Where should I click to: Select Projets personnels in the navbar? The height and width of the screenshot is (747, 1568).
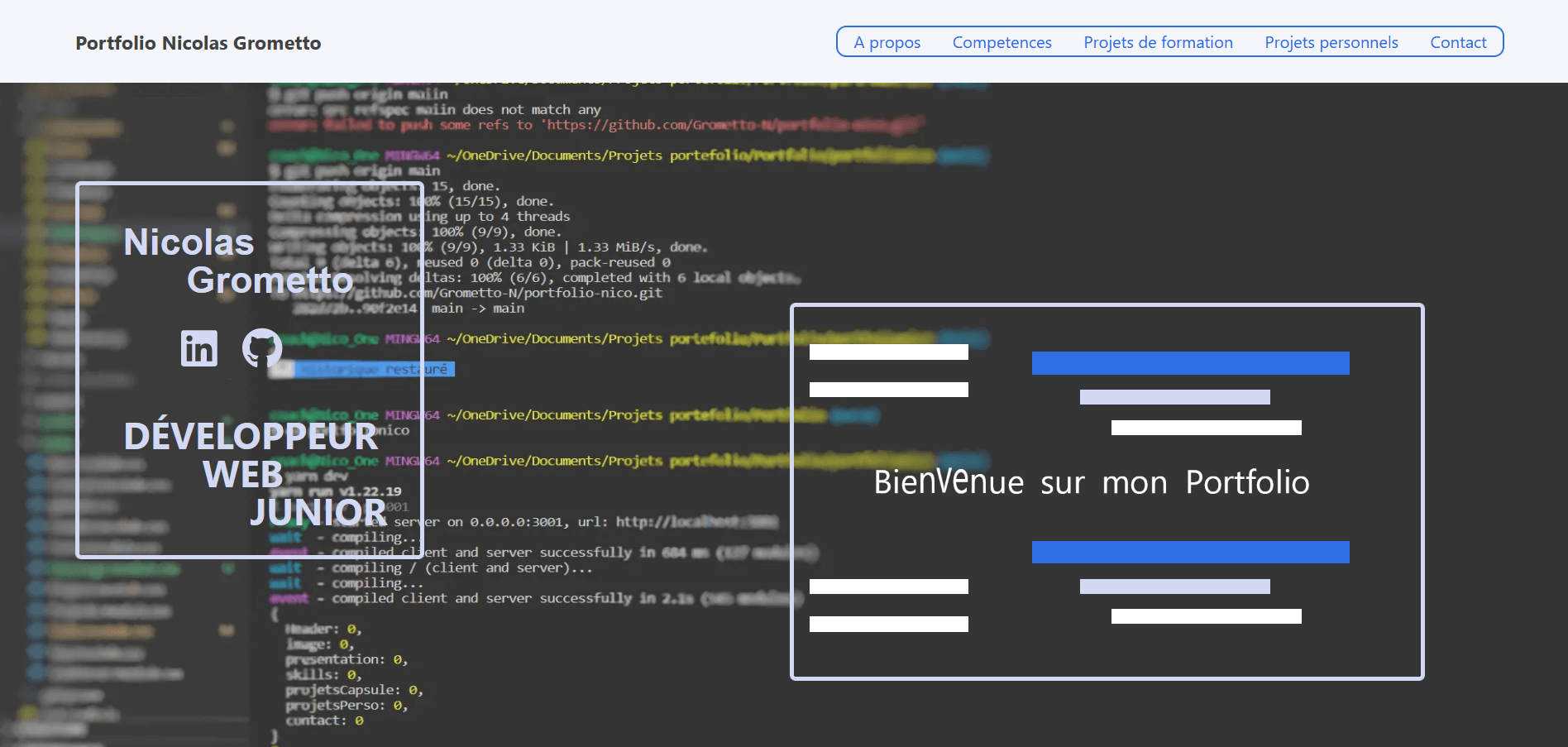(1331, 42)
